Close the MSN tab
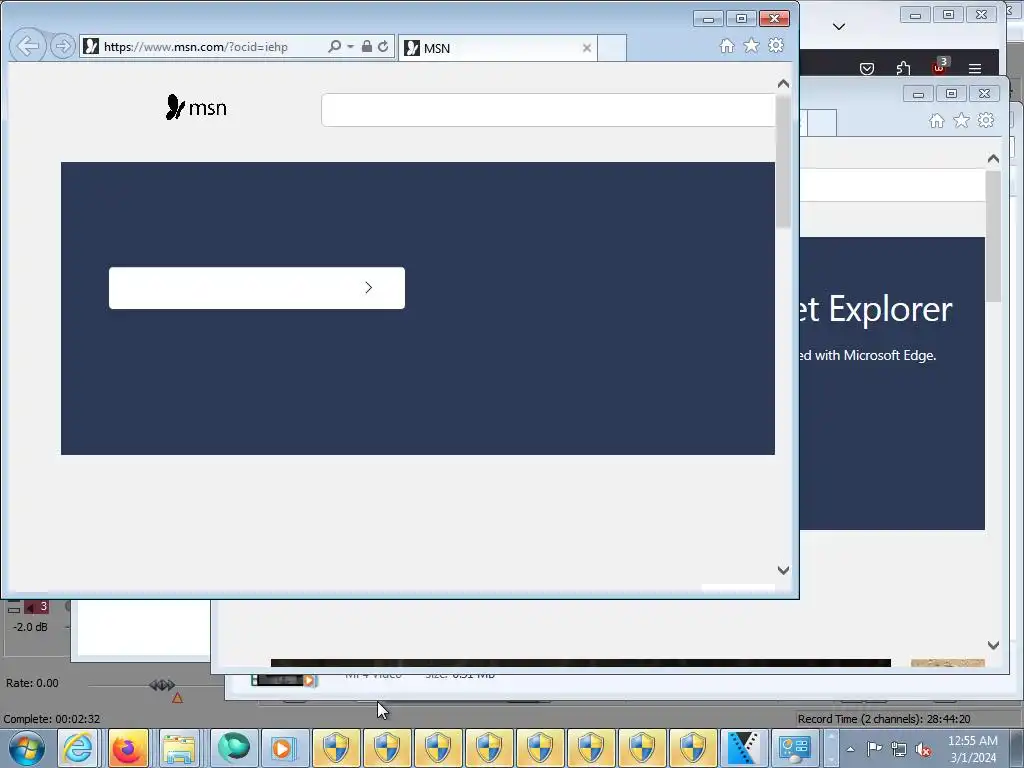Screen dimensions: 1024x768 coord(586,48)
